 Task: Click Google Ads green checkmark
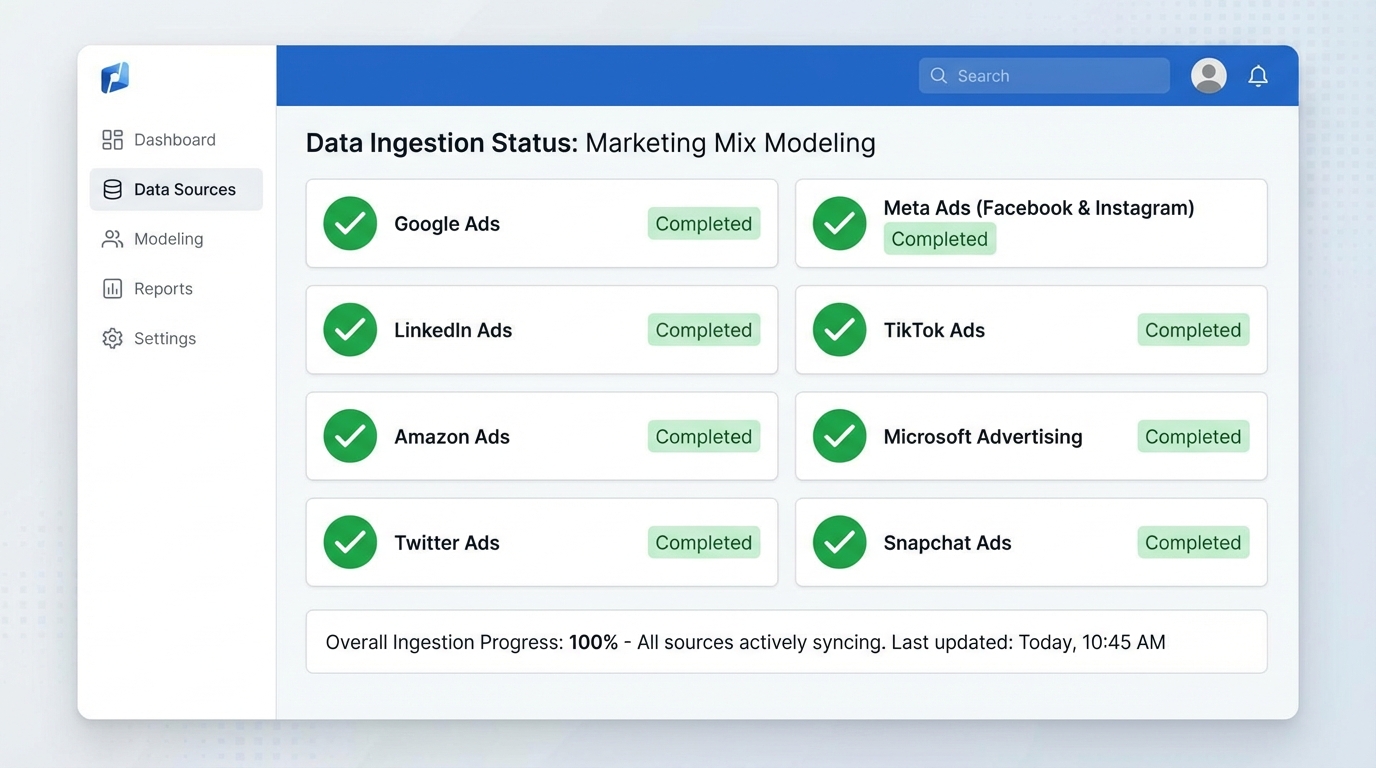350,224
